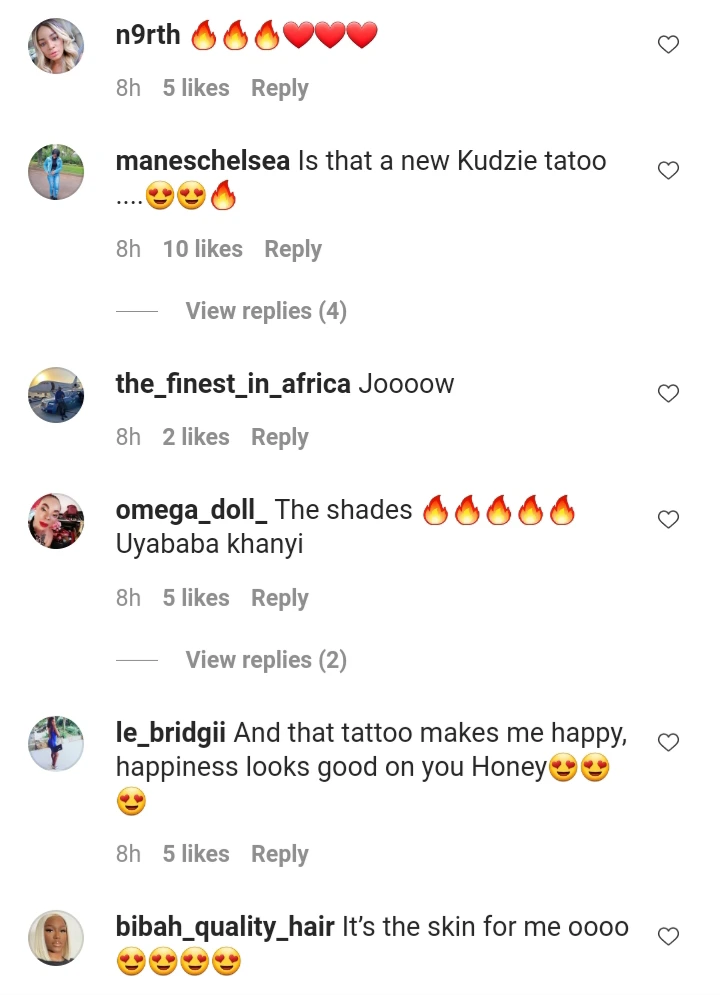This screenshot has height=995, width=720.
Task: Open the_finest_in_africa username link
Action: pyautogui.click(x=233, y=384)
